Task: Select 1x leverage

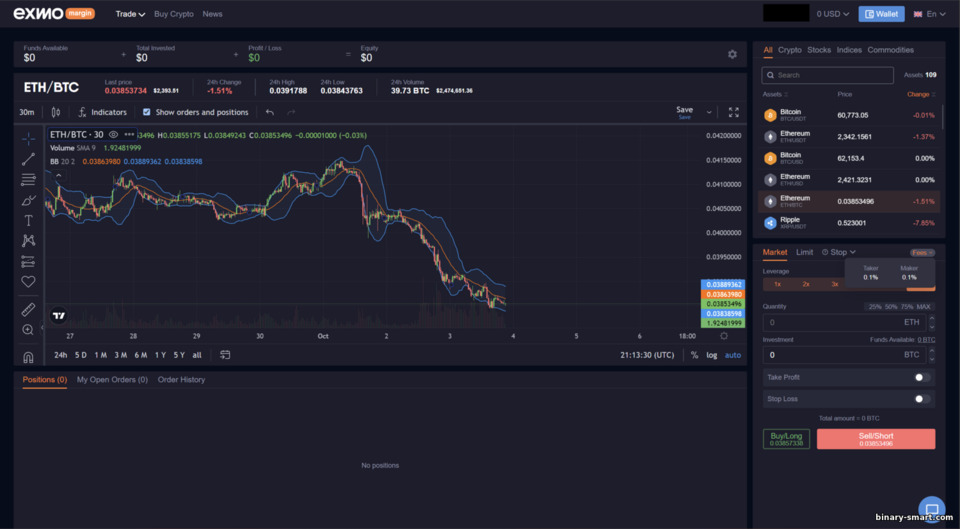Action: click(778, 284)
